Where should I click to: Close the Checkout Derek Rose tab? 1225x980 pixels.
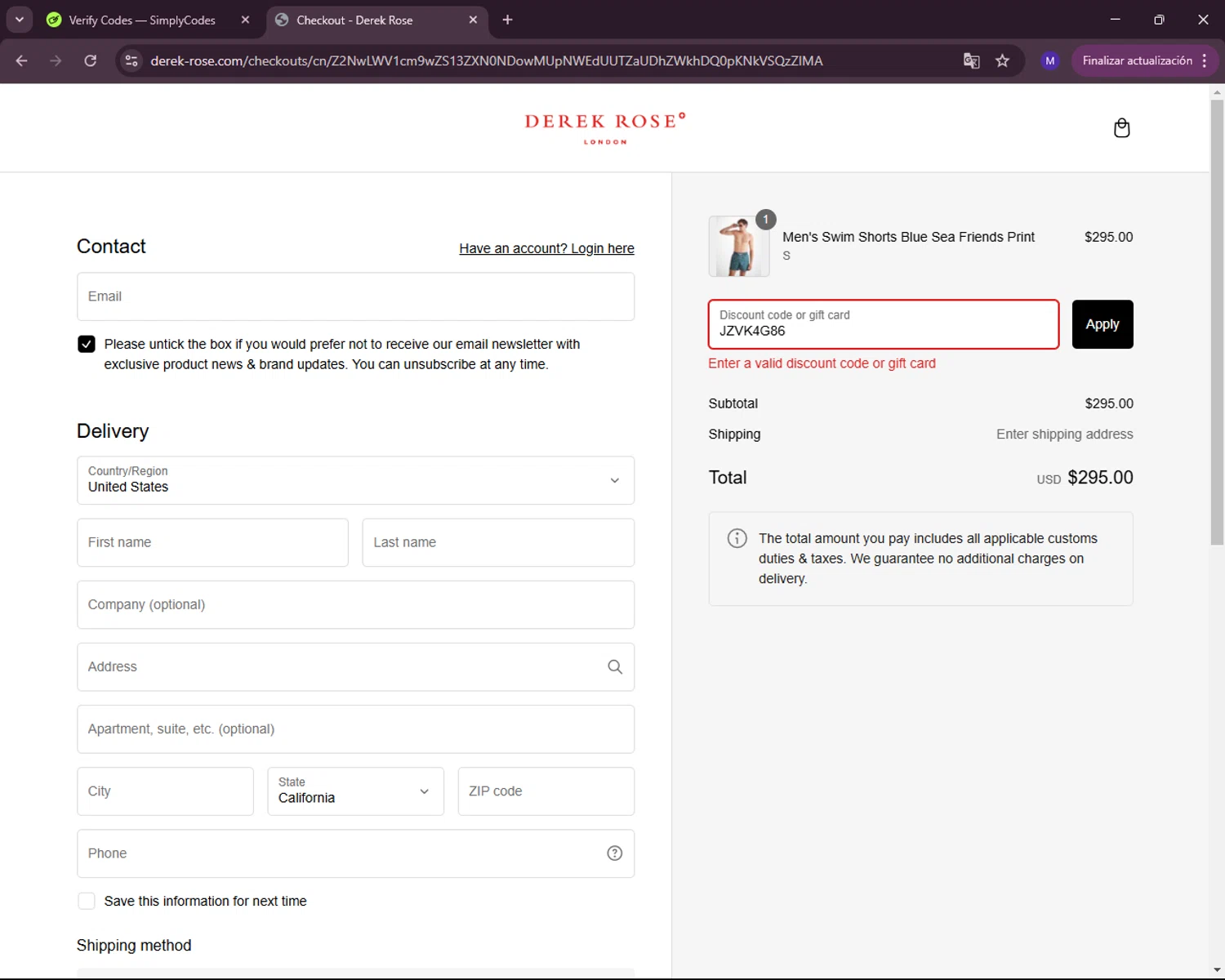click(473, 20)
